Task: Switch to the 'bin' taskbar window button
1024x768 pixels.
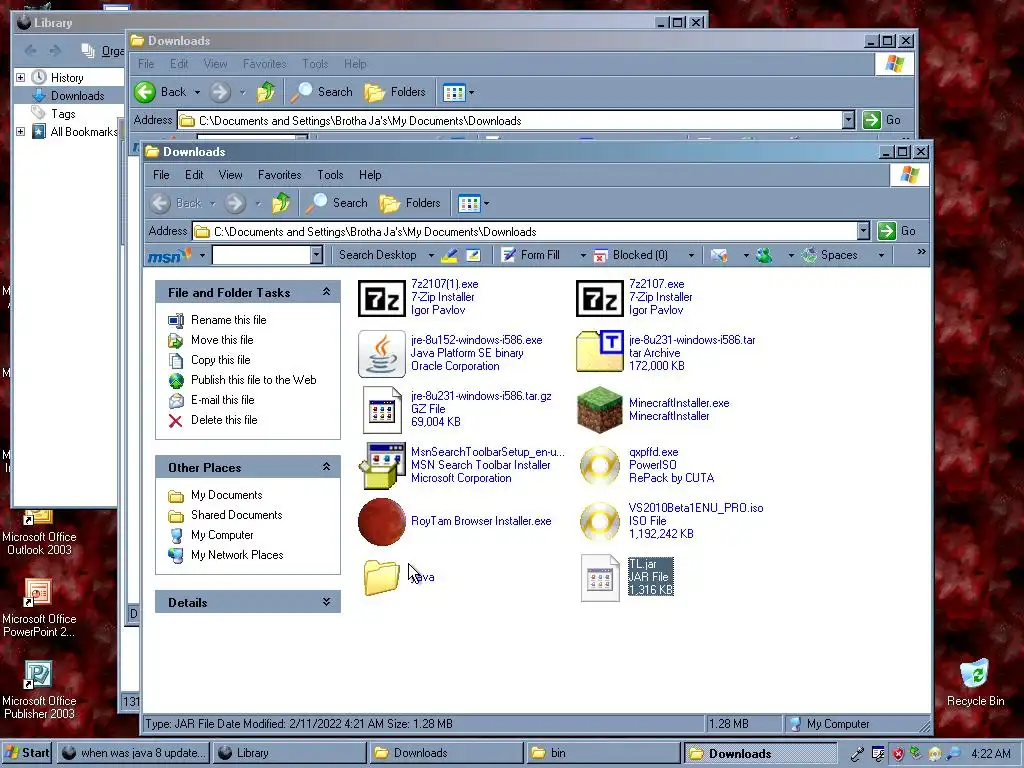Action: pyautogui.click(x=601, y=753)
